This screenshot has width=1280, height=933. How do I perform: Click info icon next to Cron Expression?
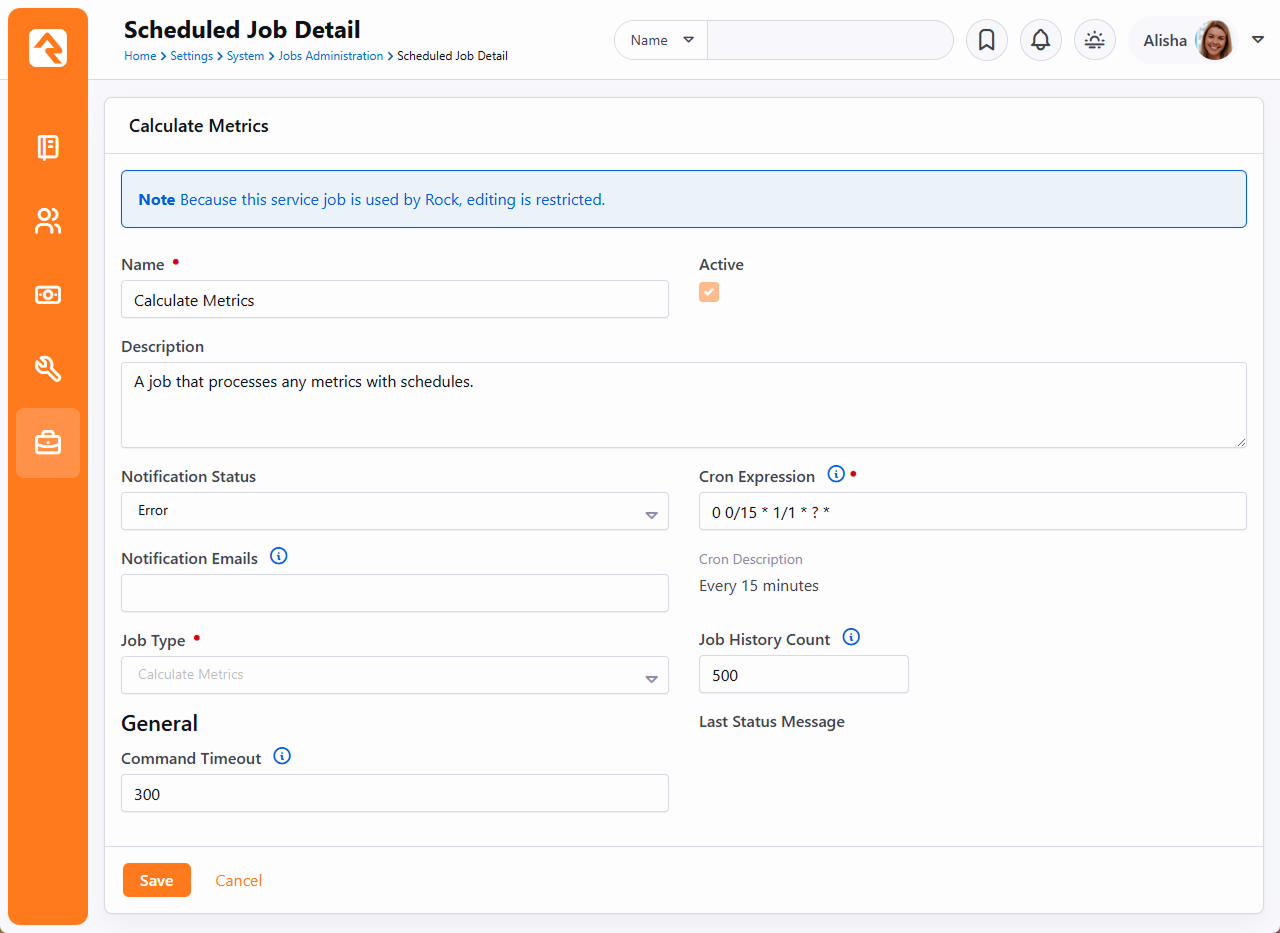[836, 474]
